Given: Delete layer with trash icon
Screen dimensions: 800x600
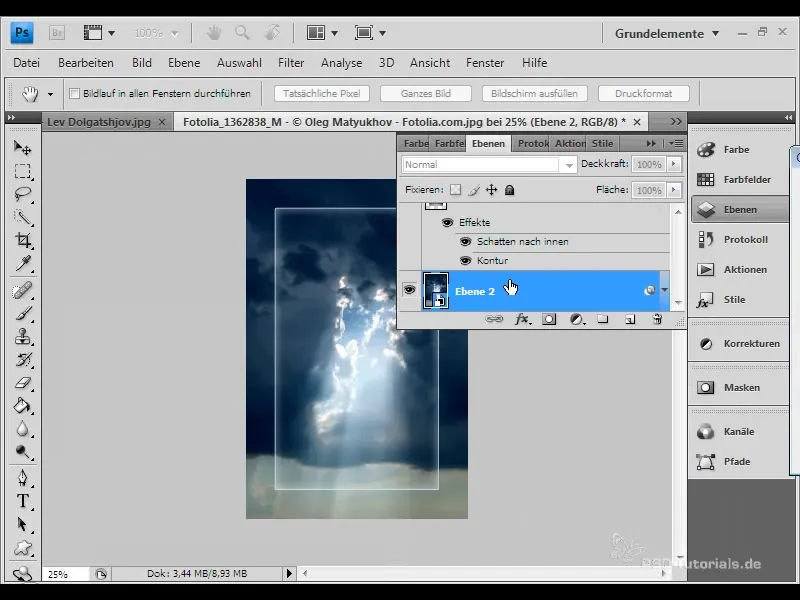Looking at the screenshot, I should coord(657,319).
